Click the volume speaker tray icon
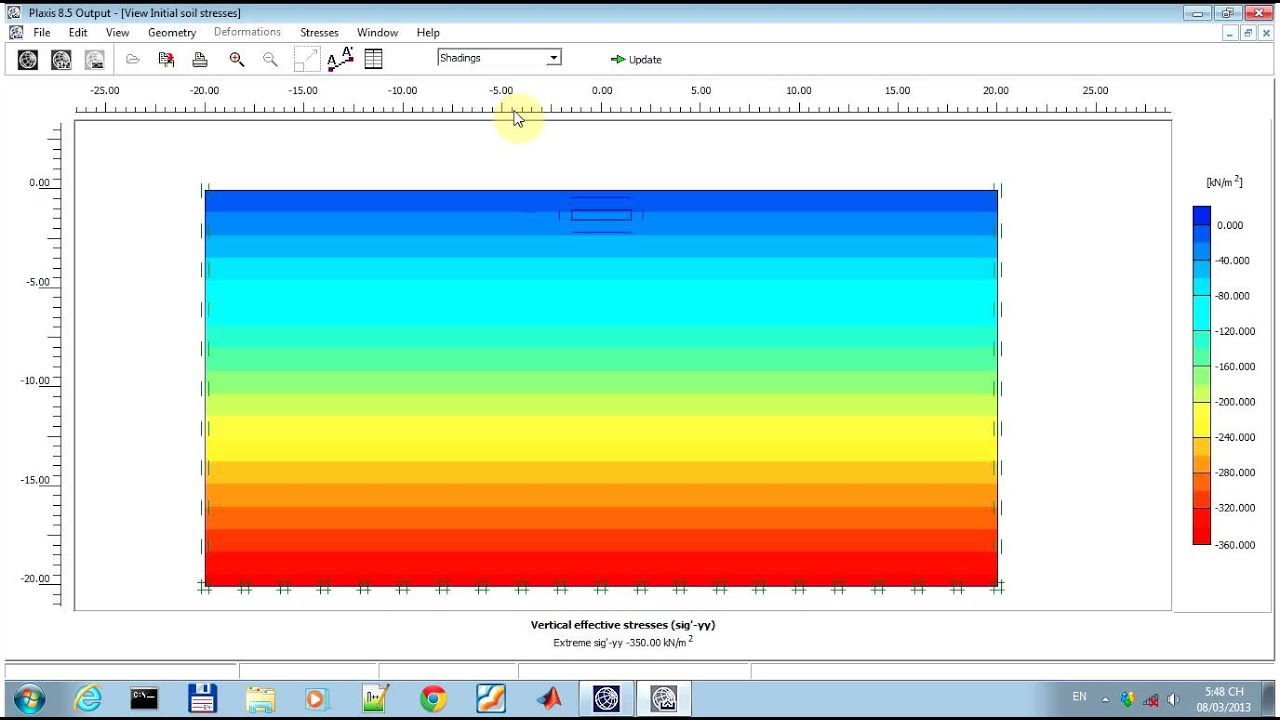This screenshot has height=720, width=1280. click(1173, 699)
